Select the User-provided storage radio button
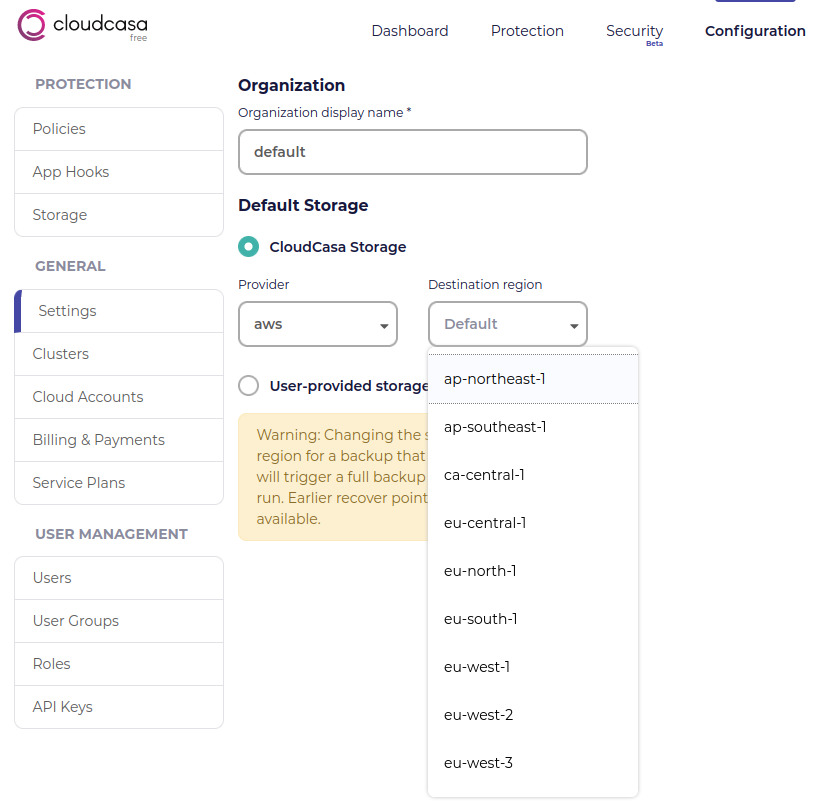Screen dimensions: 818x810 (248, 385)
